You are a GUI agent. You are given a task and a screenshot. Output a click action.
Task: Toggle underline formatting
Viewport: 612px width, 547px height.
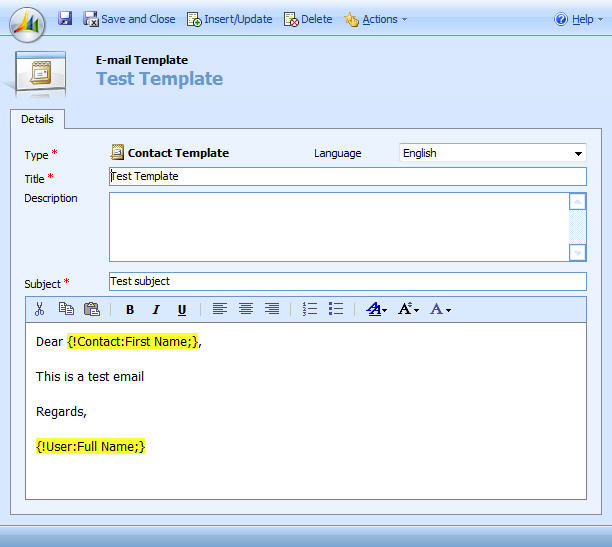pos(182,309)
